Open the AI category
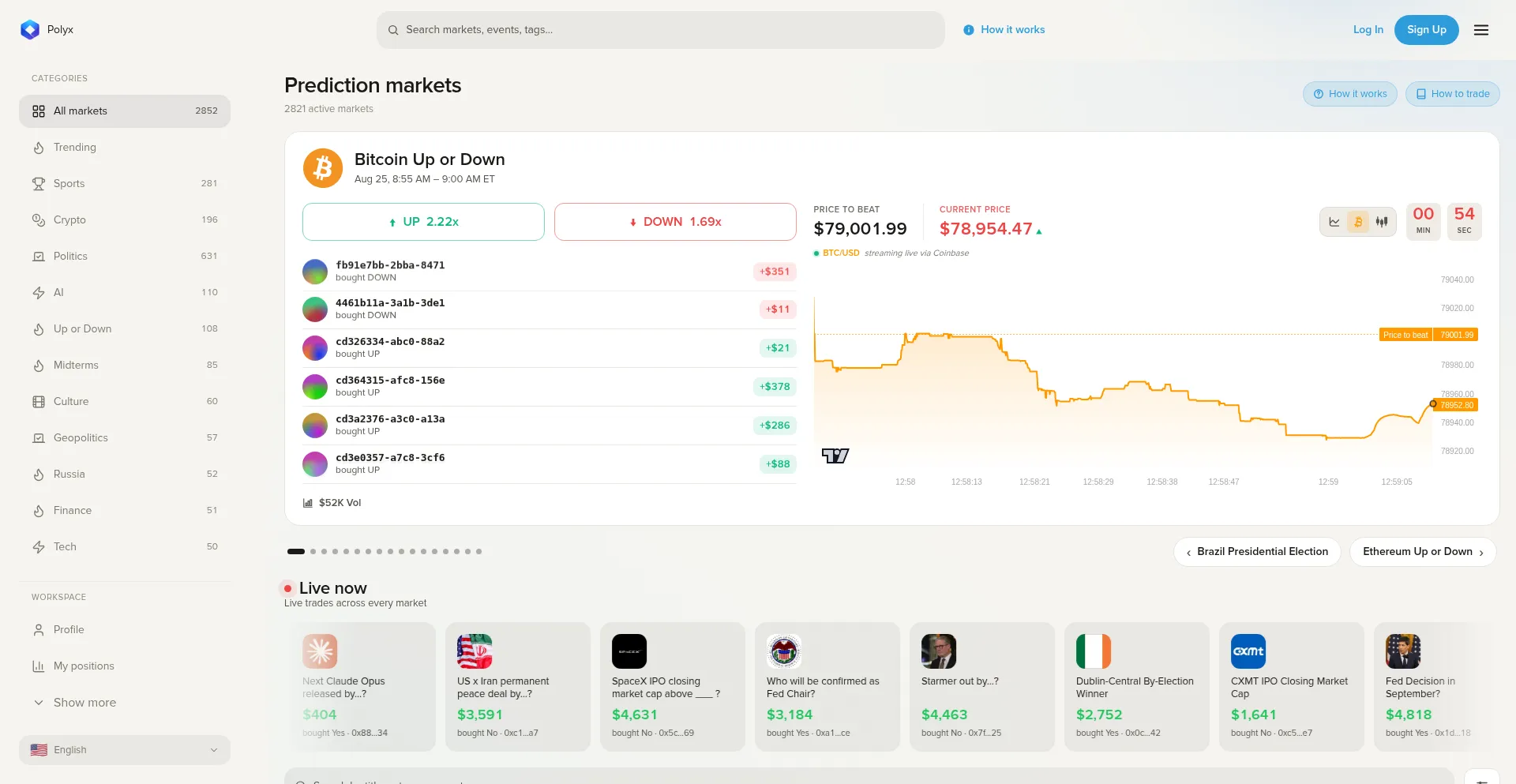 [125, 293]
